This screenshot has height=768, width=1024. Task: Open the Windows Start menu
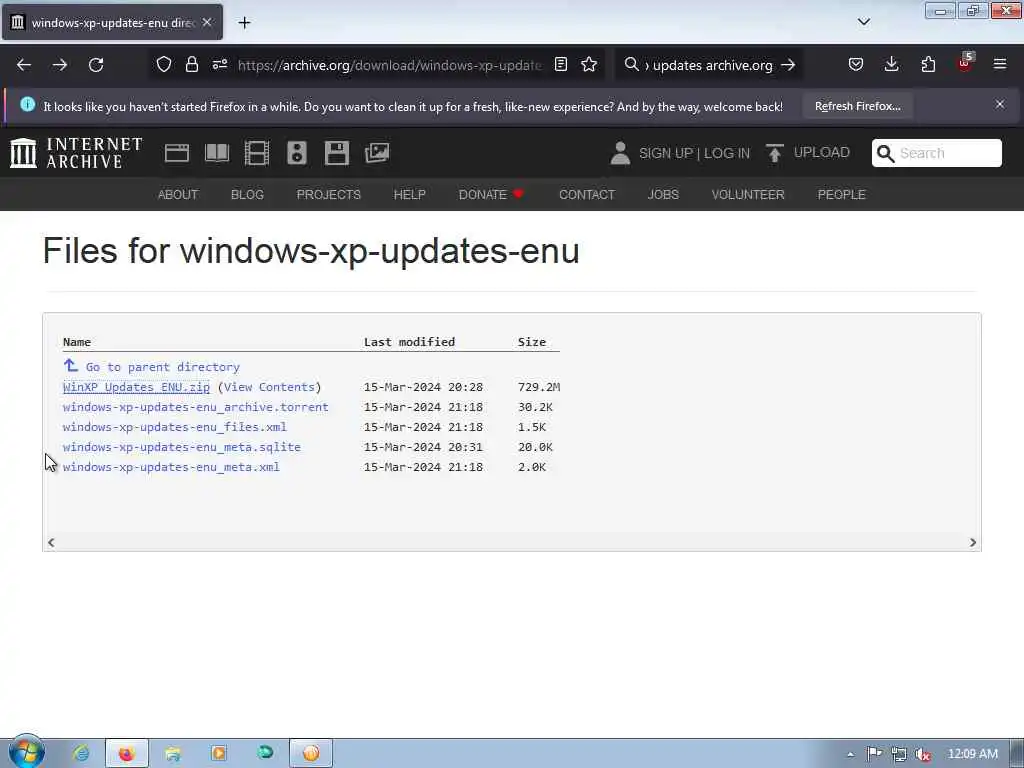26,752
